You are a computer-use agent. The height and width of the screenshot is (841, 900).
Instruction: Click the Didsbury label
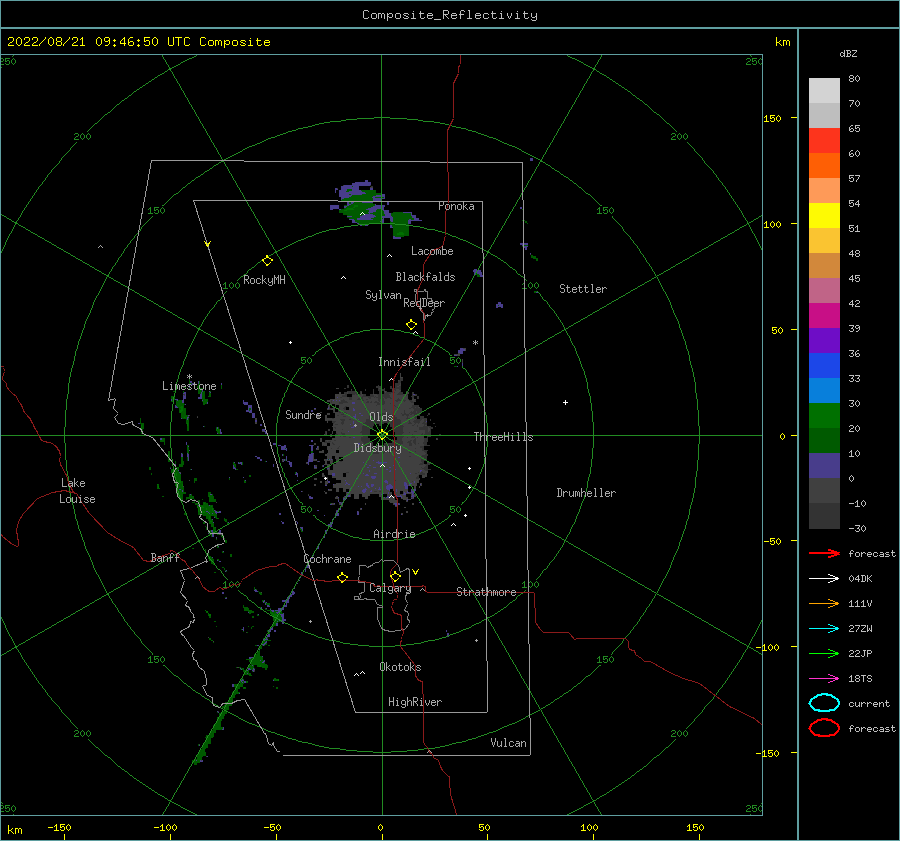click(377, 448)
